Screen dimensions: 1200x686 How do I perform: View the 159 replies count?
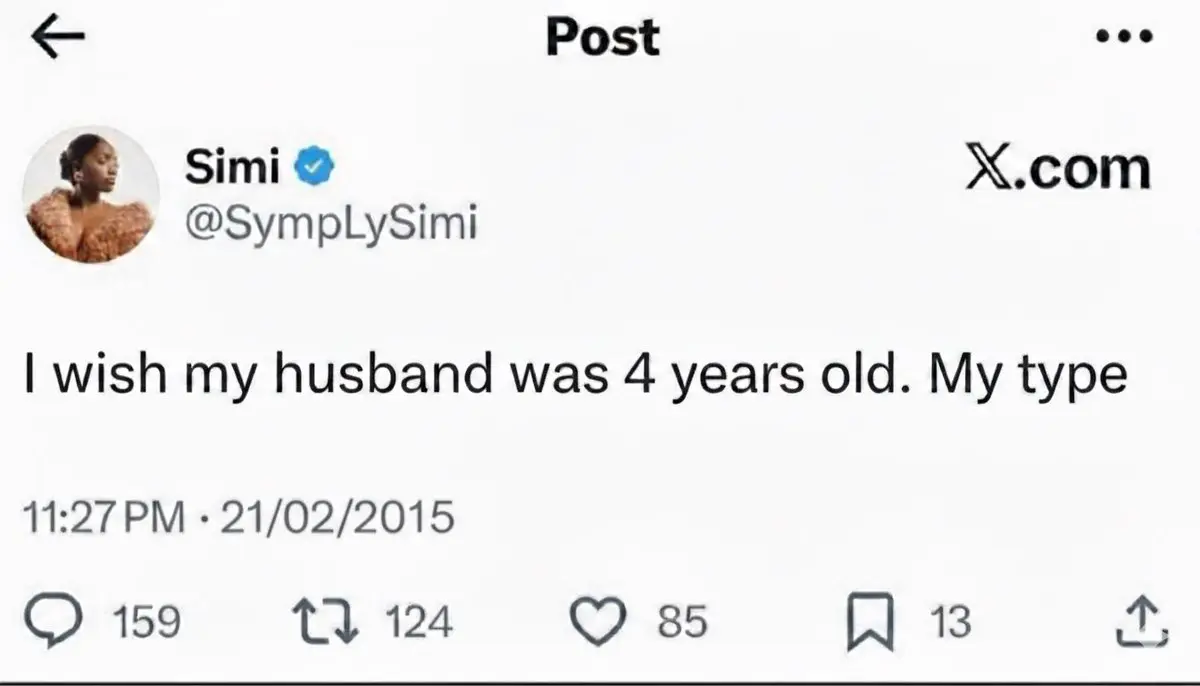pos(148,623)
